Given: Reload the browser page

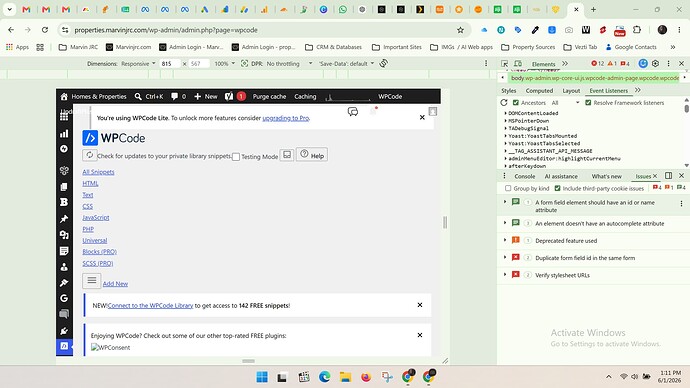Looking at the screenshot, I should pos(45,30).
